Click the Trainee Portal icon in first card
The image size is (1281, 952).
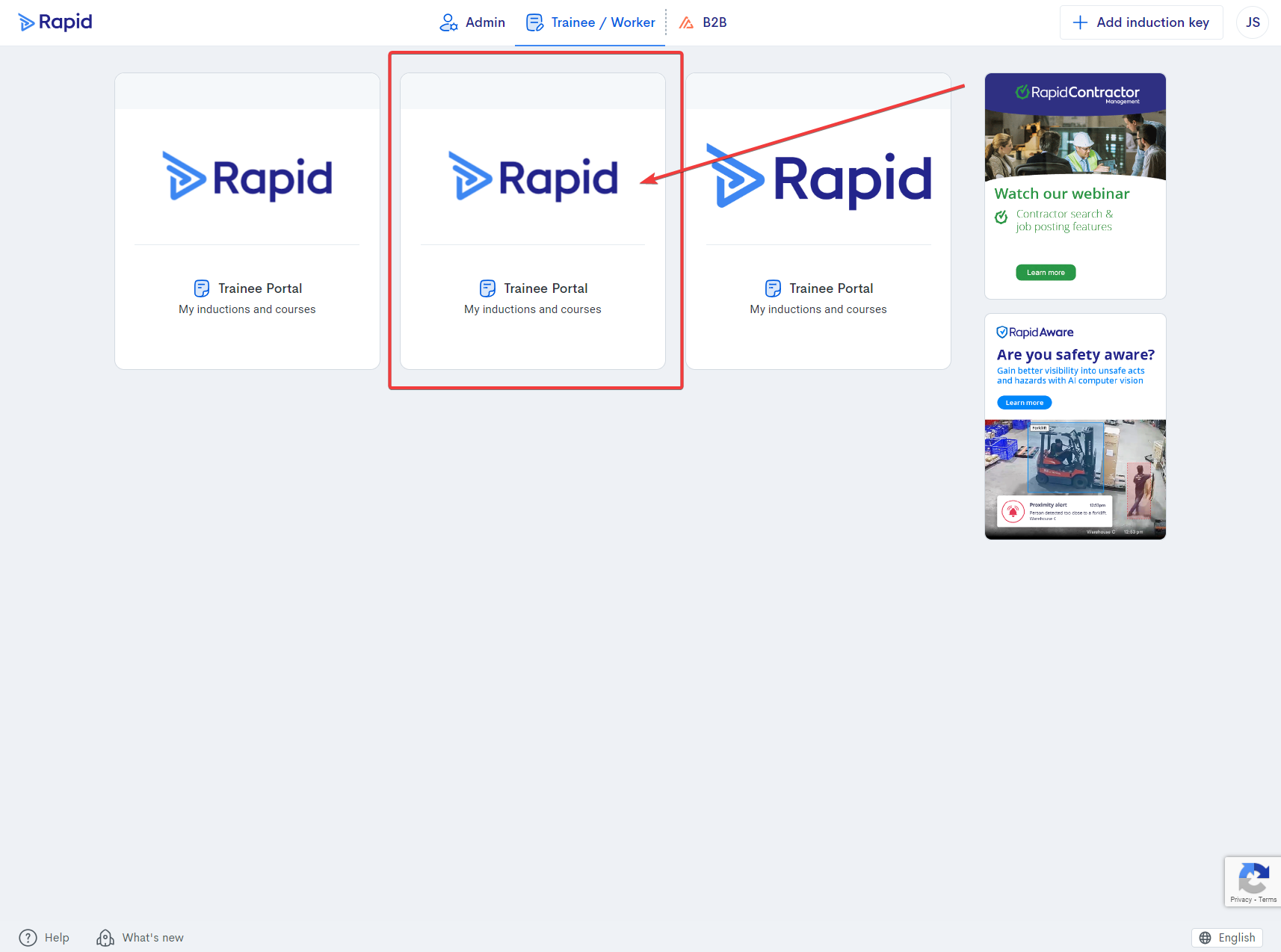202,288
